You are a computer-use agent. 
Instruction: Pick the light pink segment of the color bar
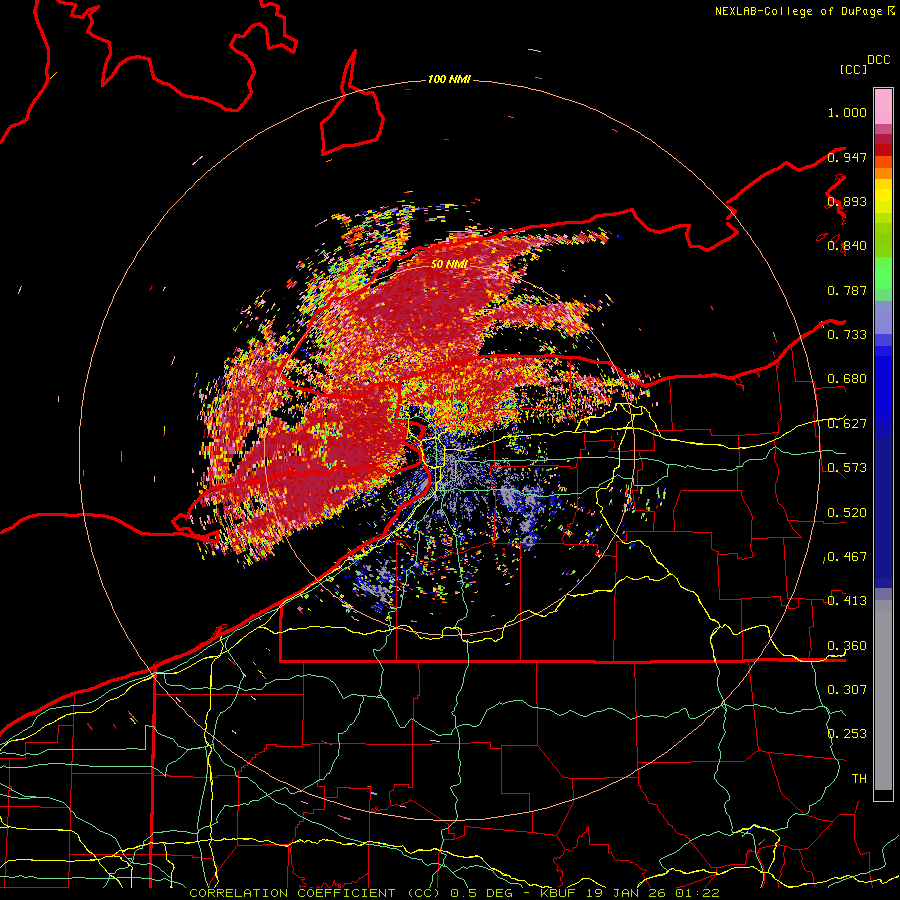click(x=883, y=106)
